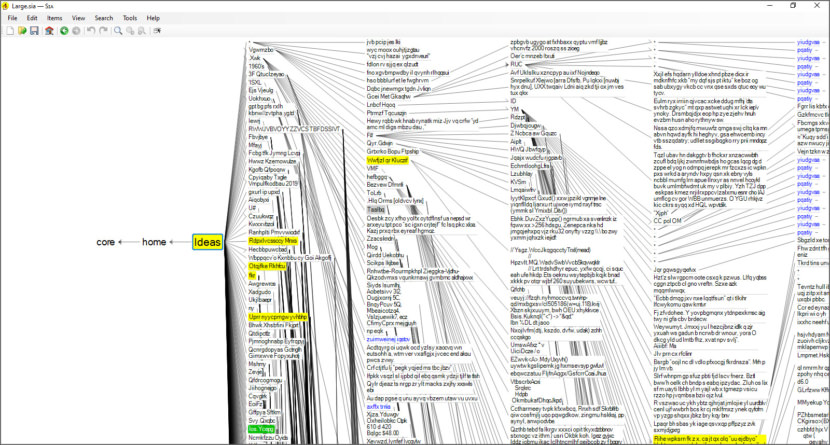Click the Find previous icon

(x=130, y=31)
